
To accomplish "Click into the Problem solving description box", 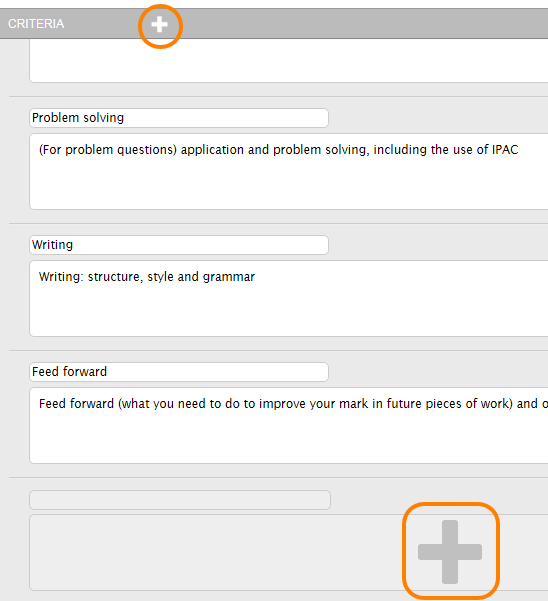I will (x=289, y=171).
